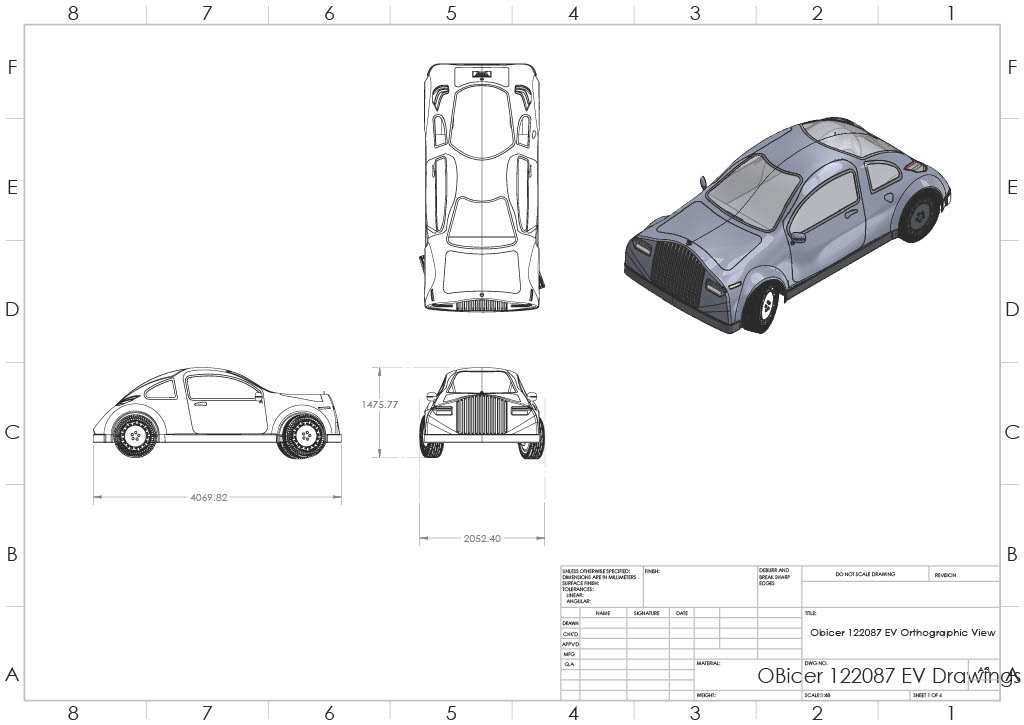Click the Q.A row label

point(569,664)
